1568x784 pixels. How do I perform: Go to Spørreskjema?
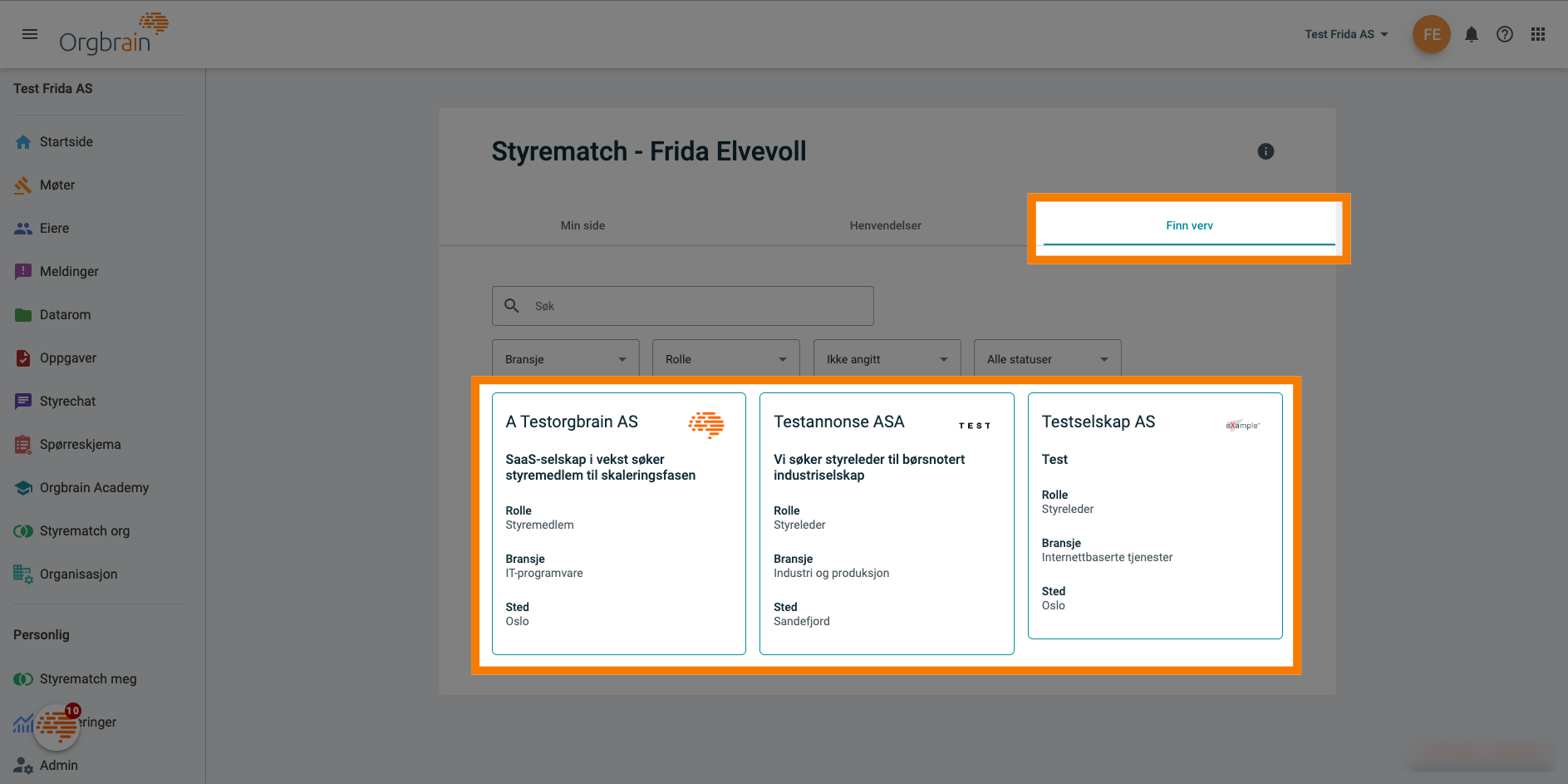click(81, 445)
